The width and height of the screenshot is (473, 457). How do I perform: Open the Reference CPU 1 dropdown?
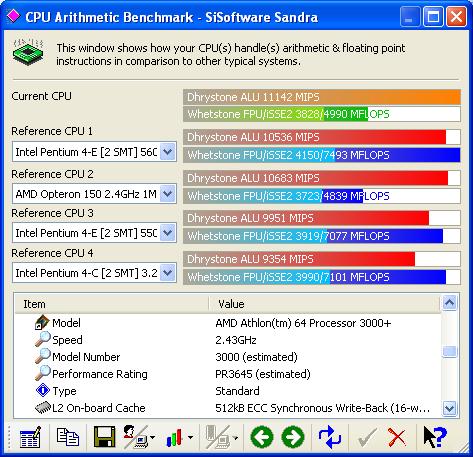coord(168,152)
